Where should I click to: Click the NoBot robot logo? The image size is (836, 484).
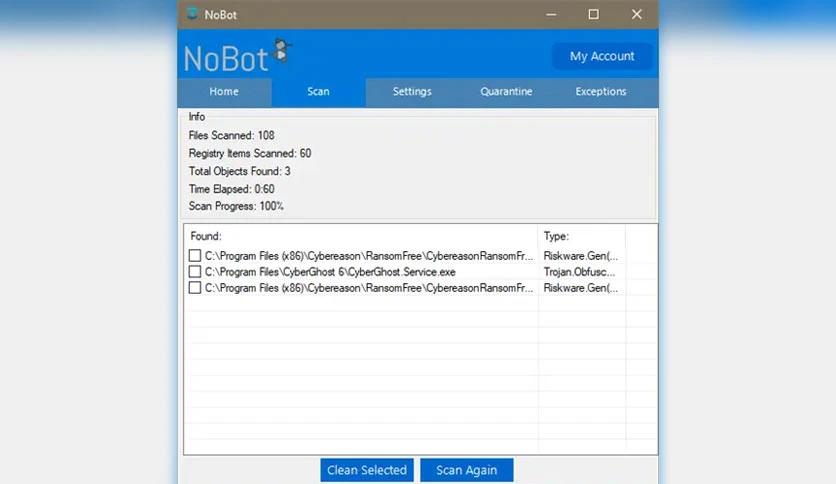(282, 52)
